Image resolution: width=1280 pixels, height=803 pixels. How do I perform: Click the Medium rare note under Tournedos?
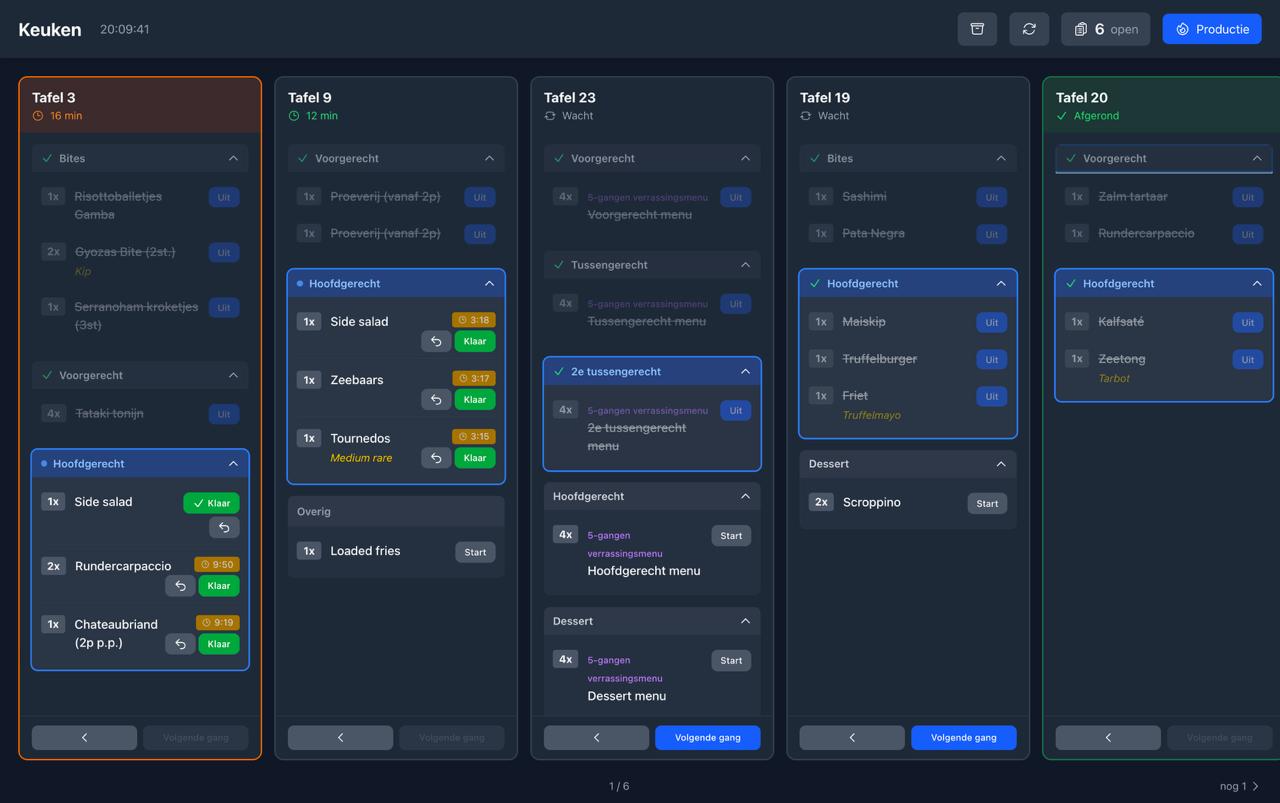(x=361, y=458)
